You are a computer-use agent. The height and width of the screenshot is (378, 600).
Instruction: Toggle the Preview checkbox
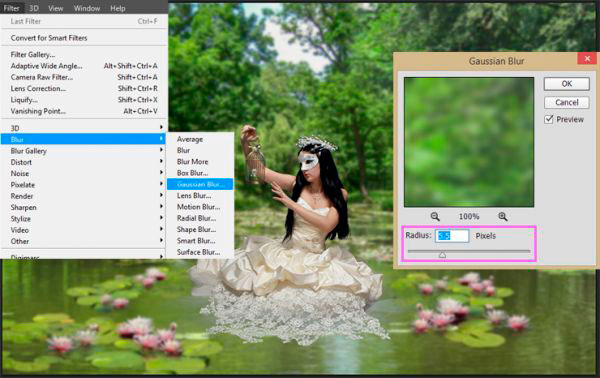[549, 119]
